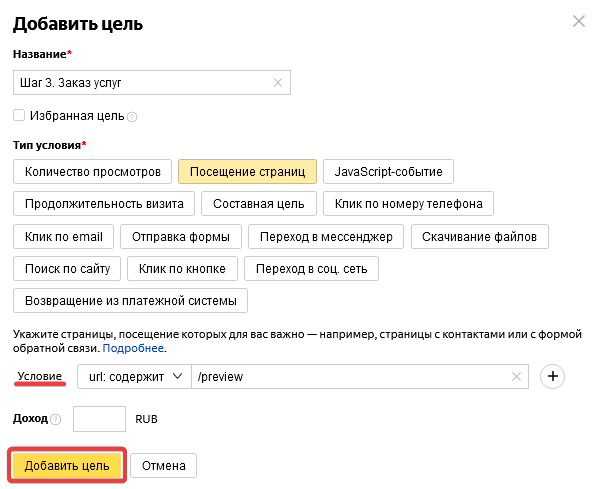Close the Добавить цель dialog

(x=579, y=21)
